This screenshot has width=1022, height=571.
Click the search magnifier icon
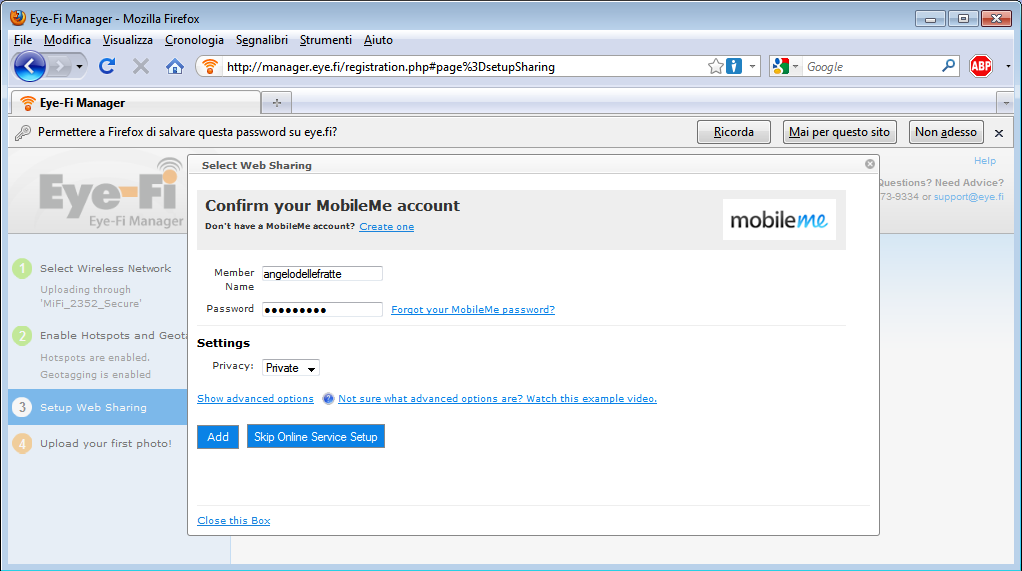[948, 66]
